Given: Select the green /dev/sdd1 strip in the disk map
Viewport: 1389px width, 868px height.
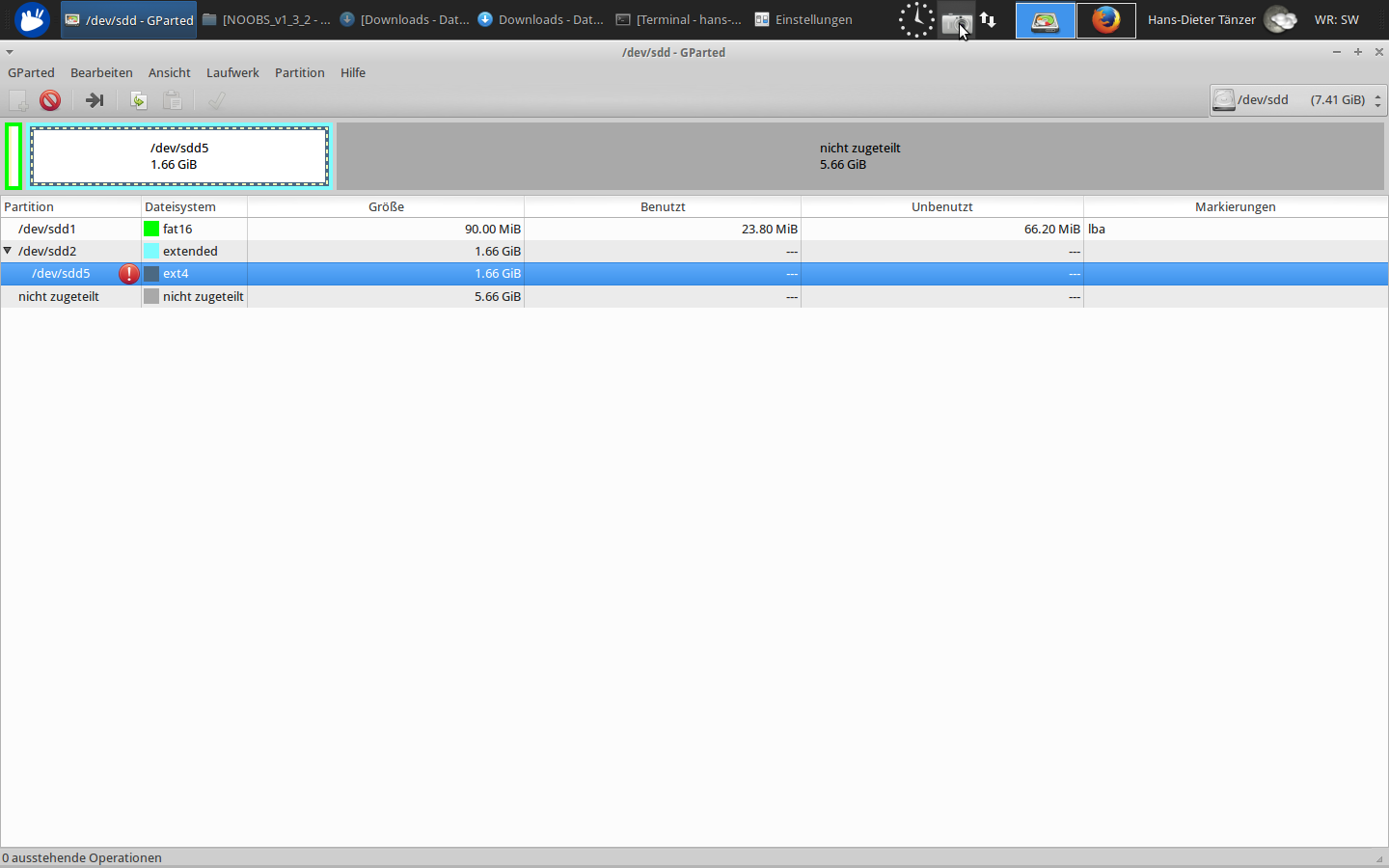Looking at the screenshot, I should pyautogui.click(x=14, y=156).
